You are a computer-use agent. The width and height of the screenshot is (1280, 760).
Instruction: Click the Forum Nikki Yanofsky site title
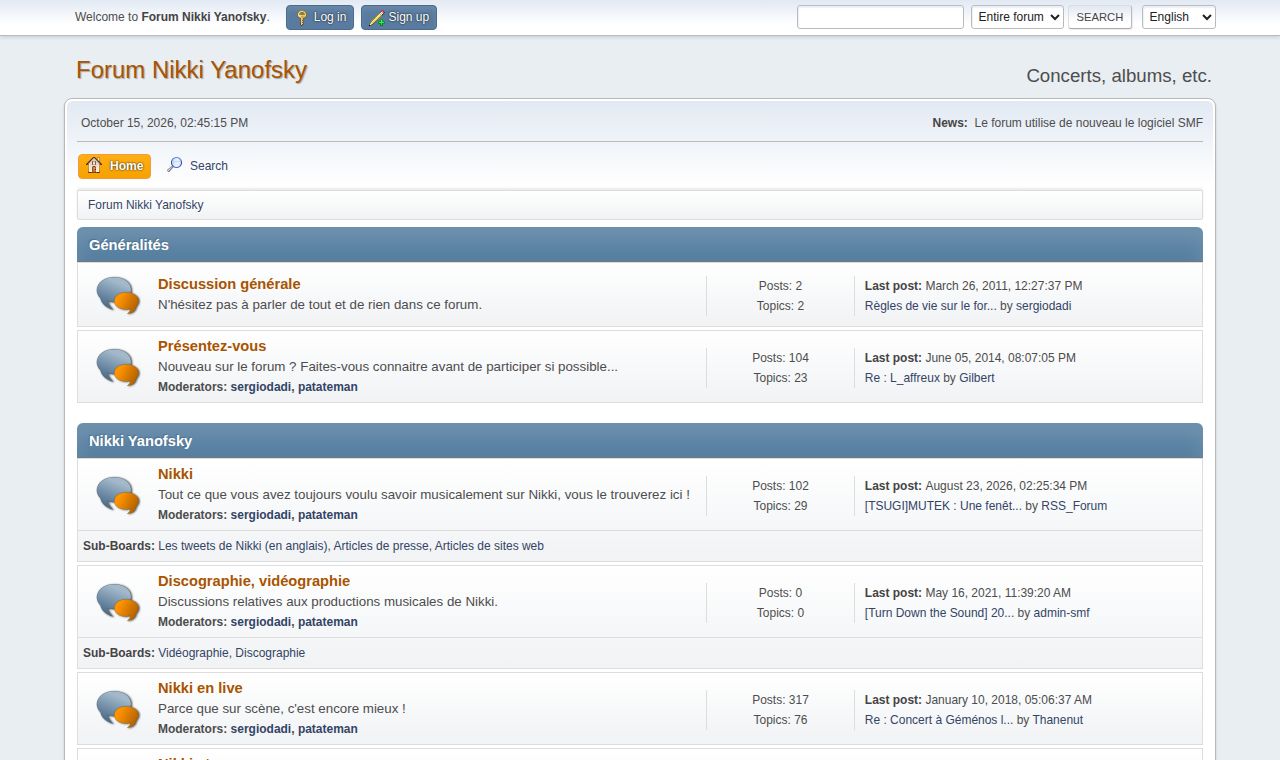coord(191,70)
